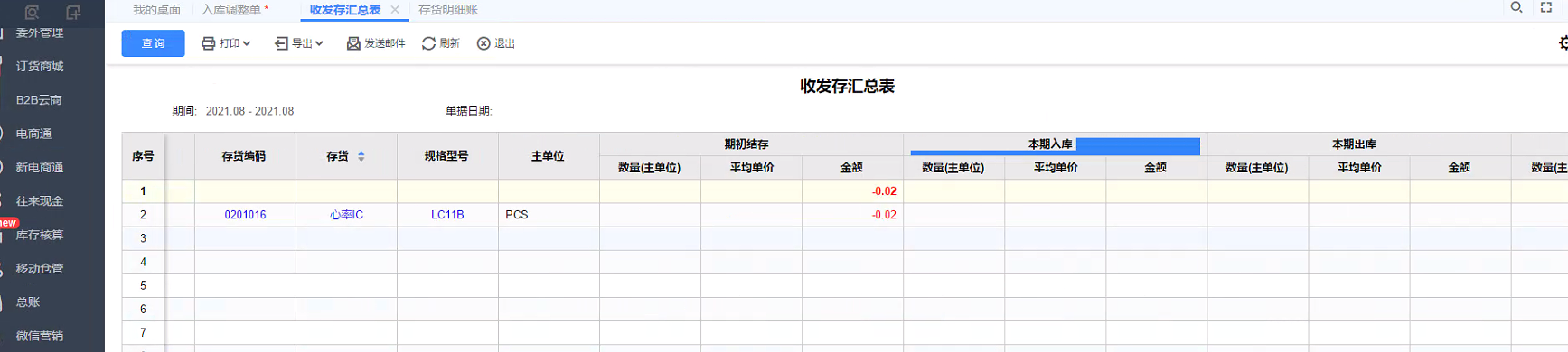Viewport: 1568px width, 352px height.
Task: Open 新电商通 in the sidebar
Action: coord(40,167)
